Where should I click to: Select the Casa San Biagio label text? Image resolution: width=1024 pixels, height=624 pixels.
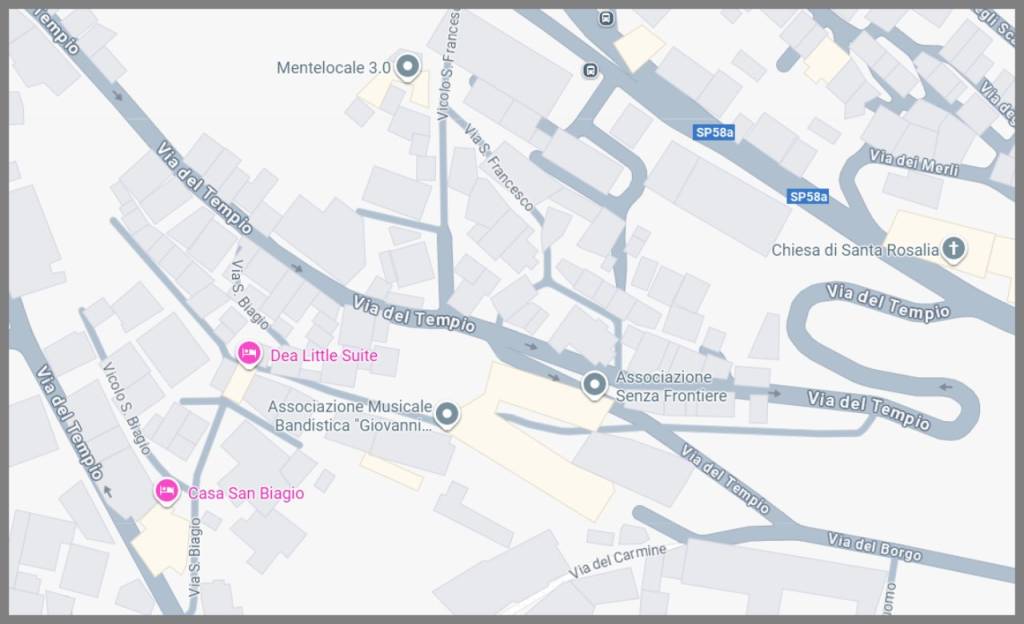pos(246,493)
